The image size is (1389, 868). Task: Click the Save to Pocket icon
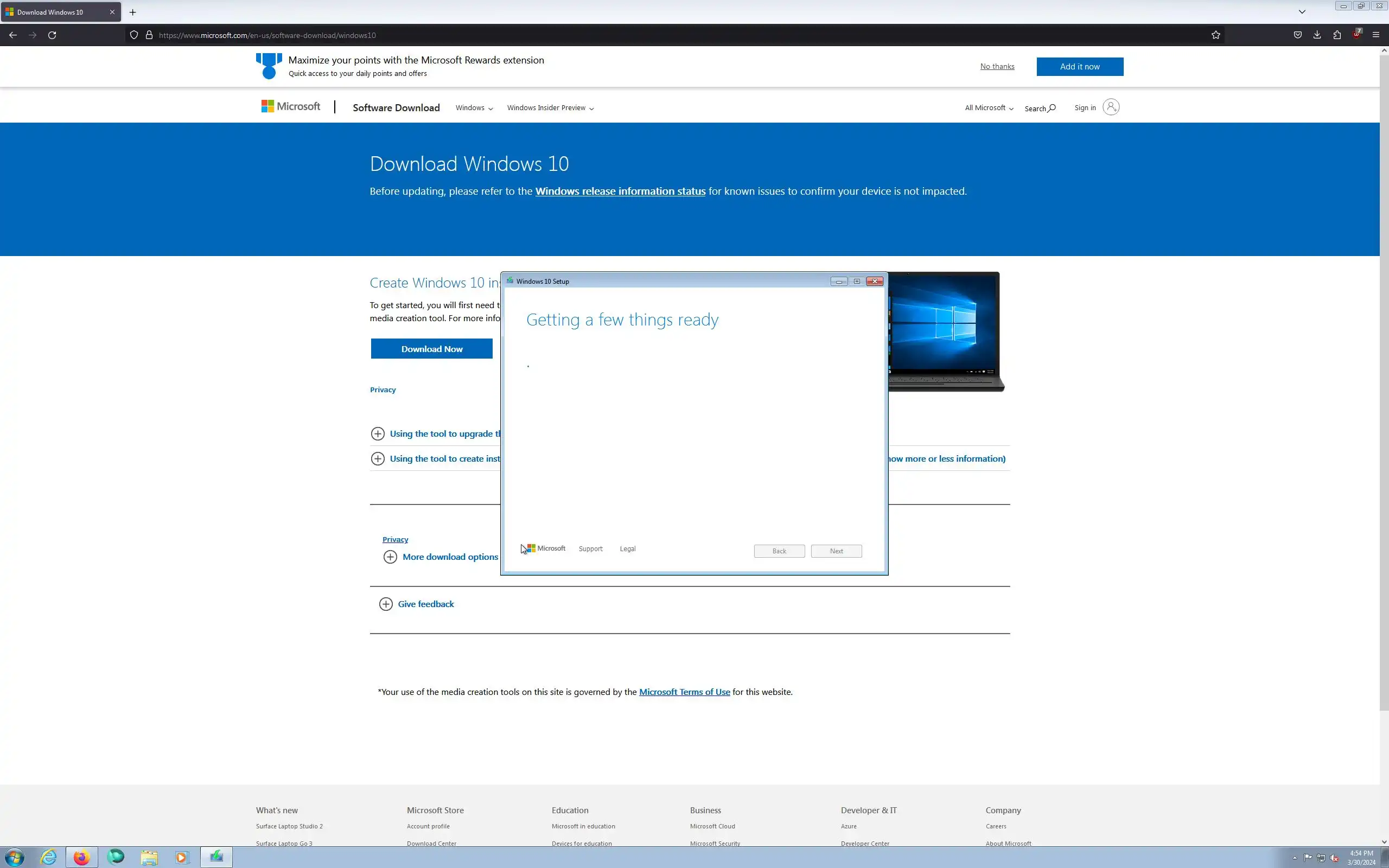tap(1298, 35)
